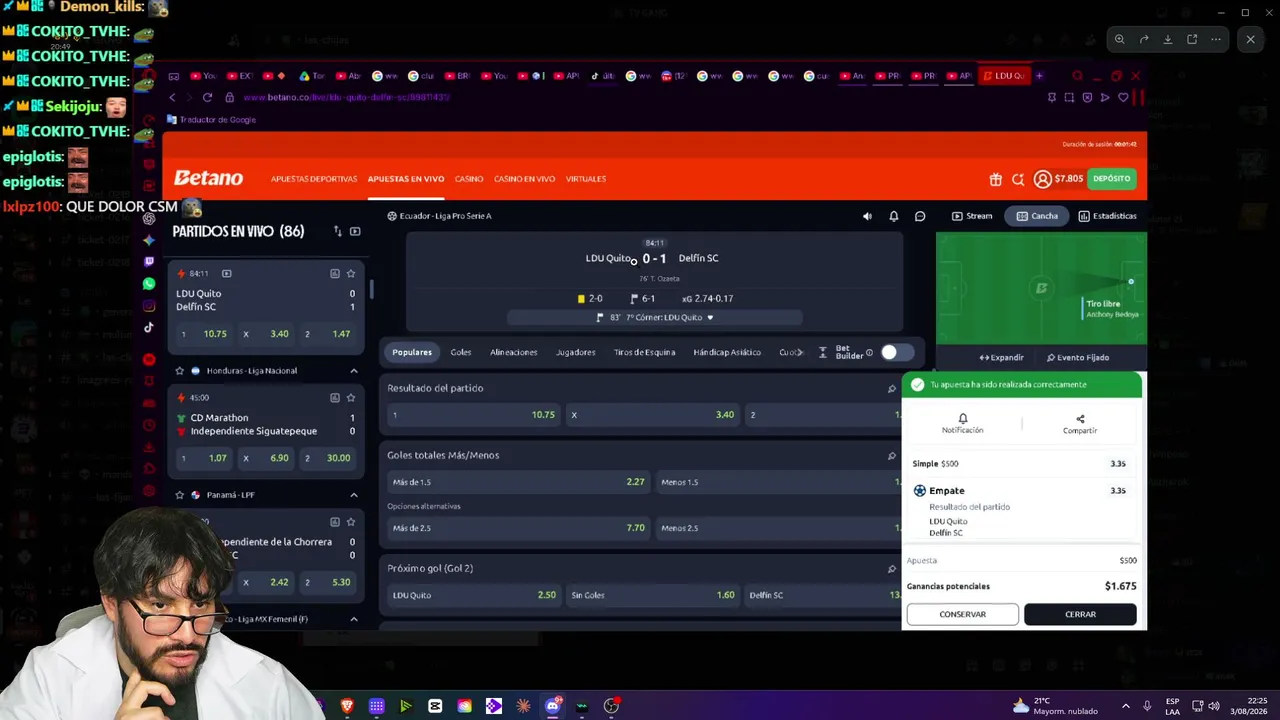1280x720 pixels.
Task: Select the Populares market tab
Action: [412, 352]
